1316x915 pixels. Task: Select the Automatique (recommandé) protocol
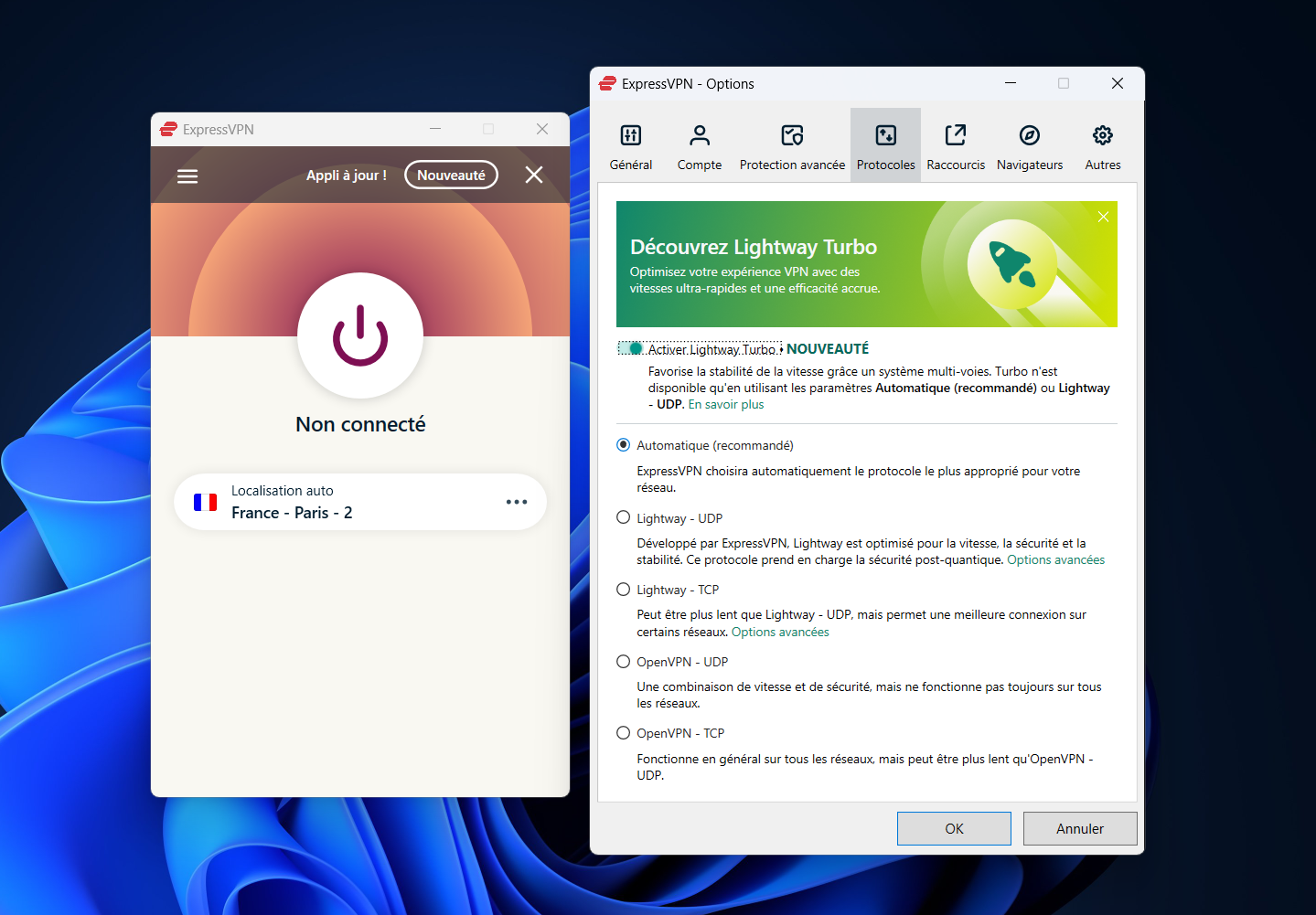click(x=623, y=445)
